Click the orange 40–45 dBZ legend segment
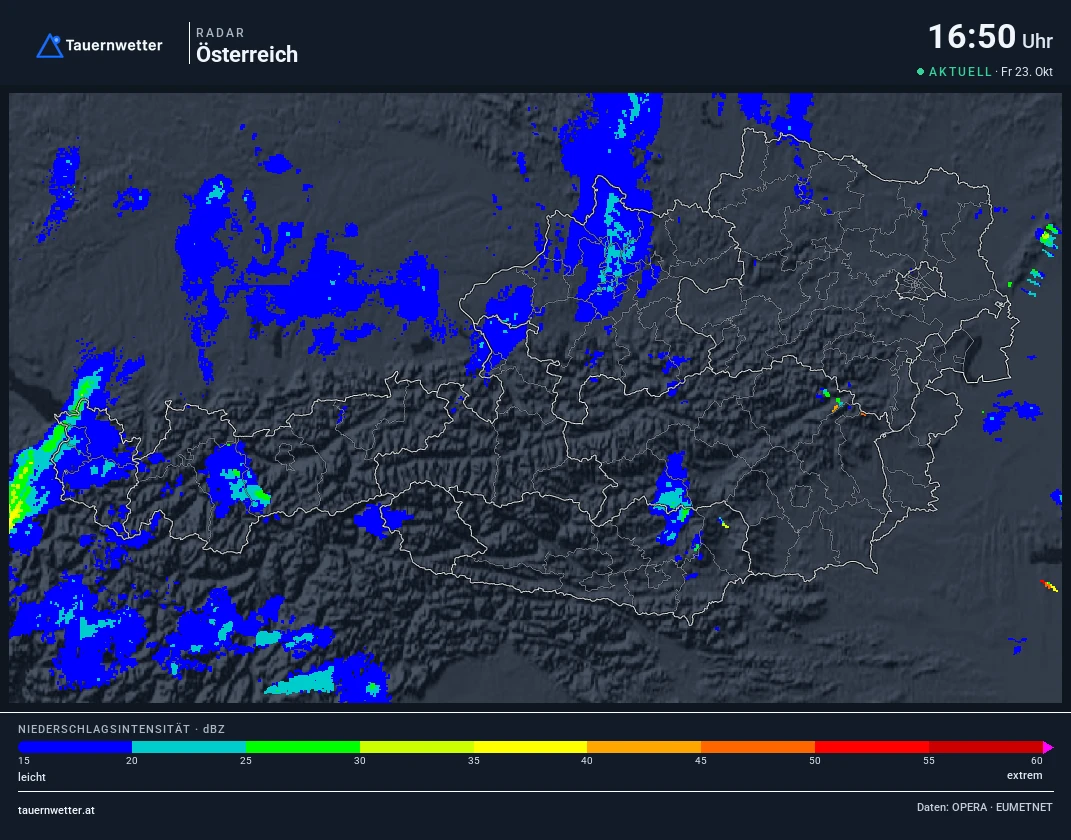This screenshot has width=1071, height=840. (644, 747)
